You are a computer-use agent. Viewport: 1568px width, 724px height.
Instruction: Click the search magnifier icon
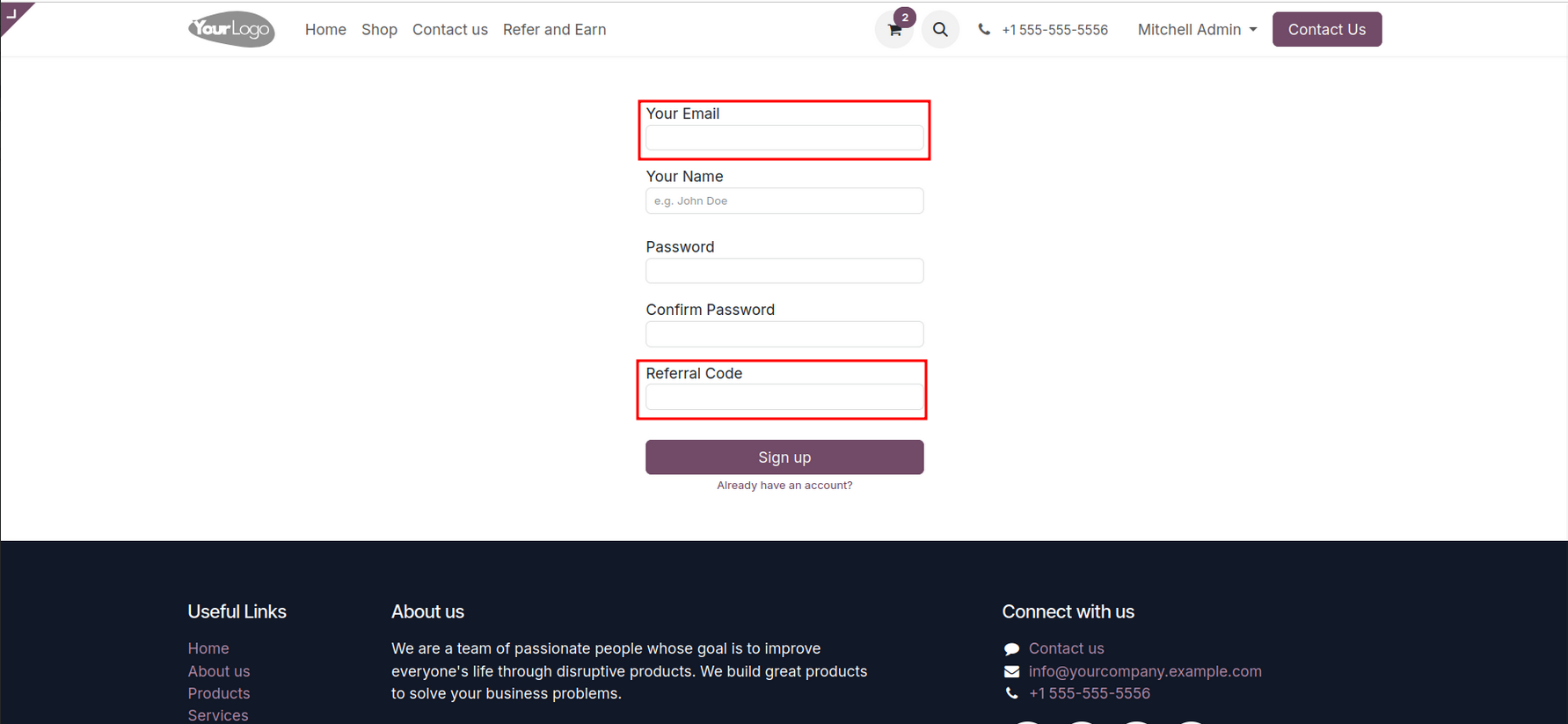point(940,30)
